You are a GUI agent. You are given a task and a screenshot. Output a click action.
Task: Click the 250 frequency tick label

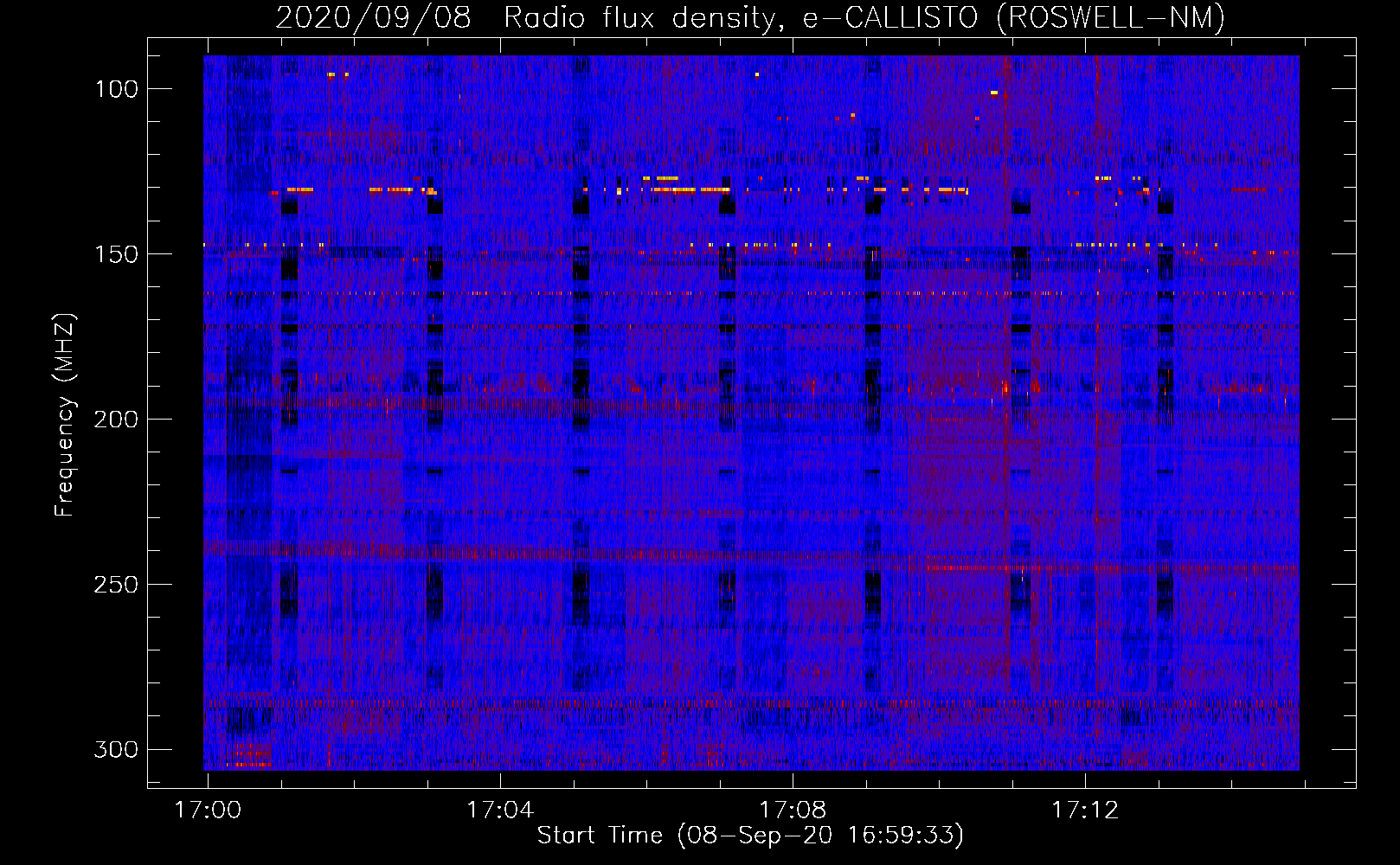tap(116, 585)
